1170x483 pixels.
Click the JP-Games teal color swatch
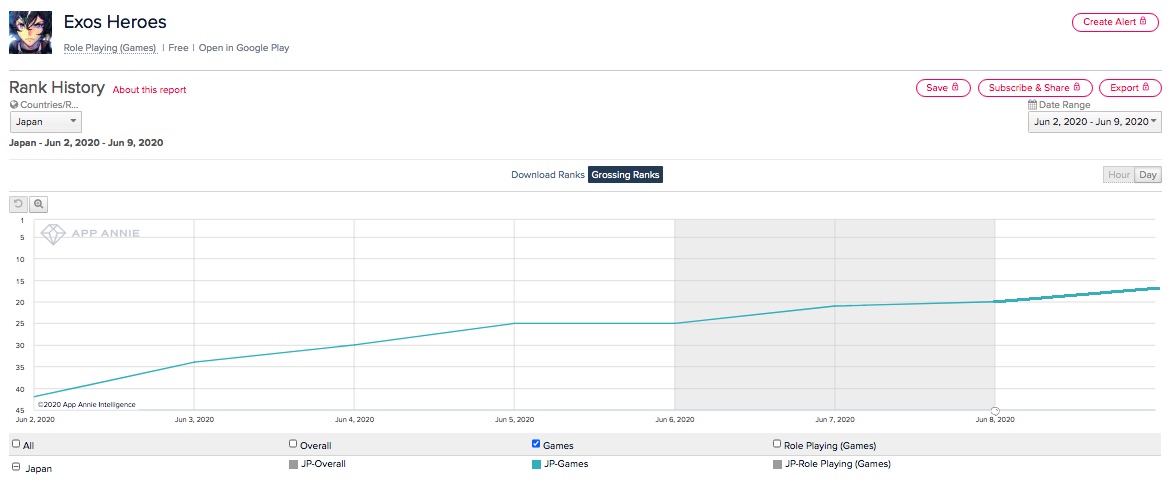(x=536, y=464)
